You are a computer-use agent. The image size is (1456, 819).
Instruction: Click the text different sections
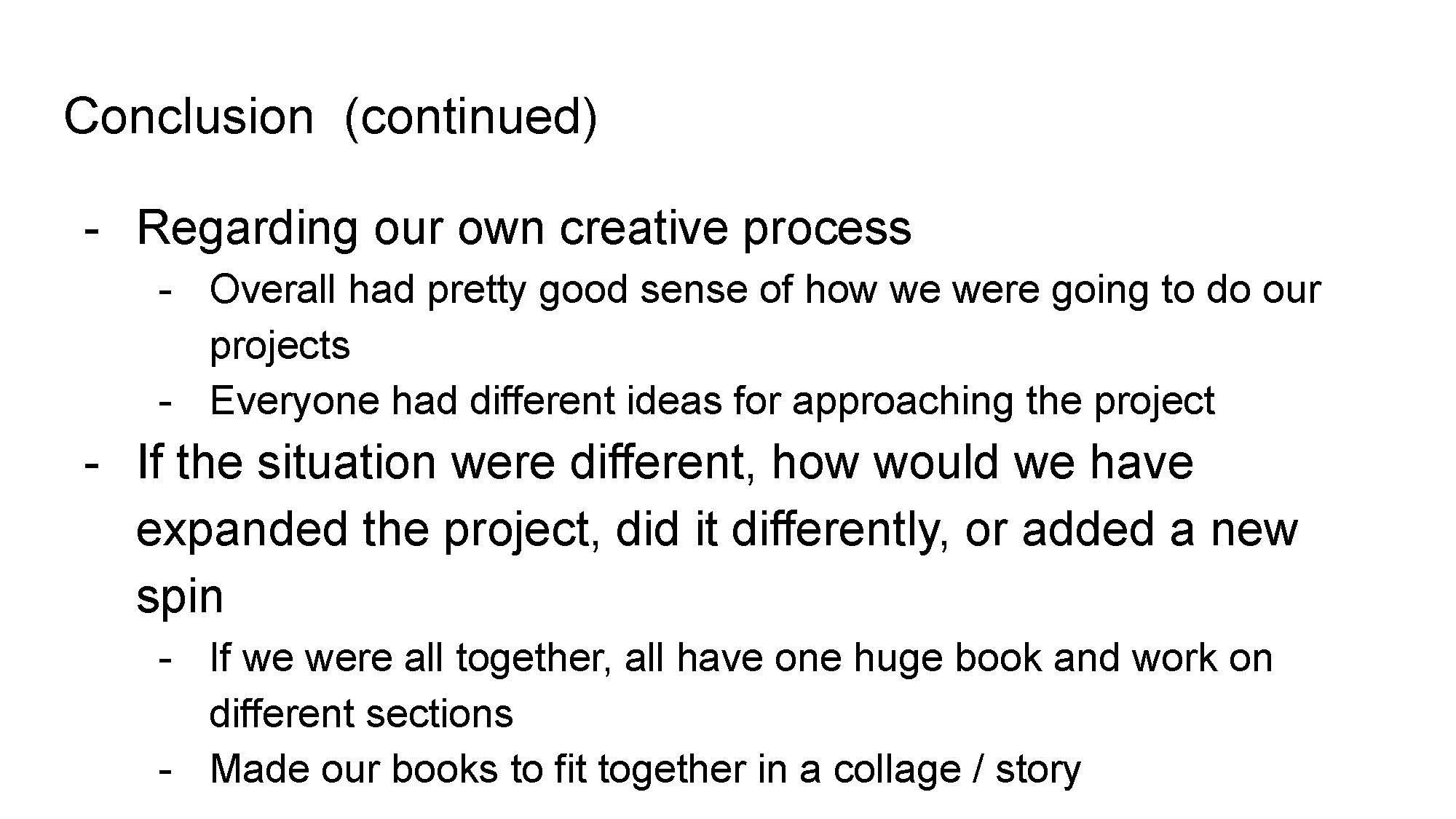(x=361, y=713)
